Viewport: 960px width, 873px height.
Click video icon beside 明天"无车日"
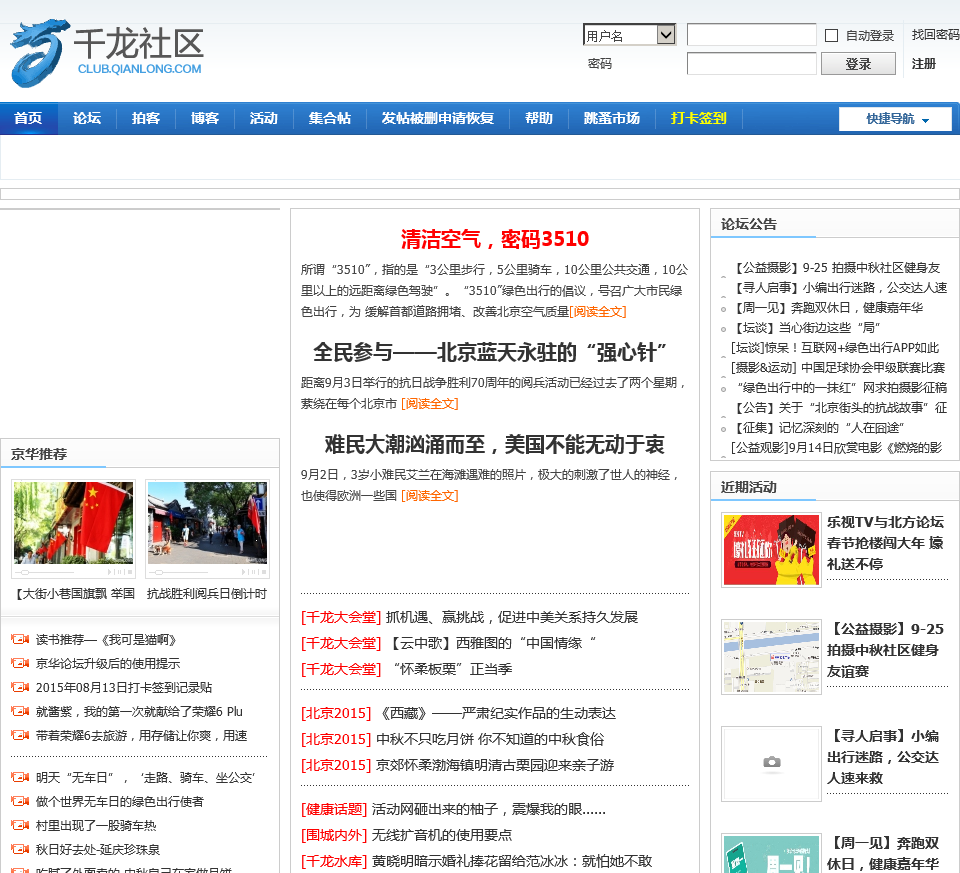[20, 777]
